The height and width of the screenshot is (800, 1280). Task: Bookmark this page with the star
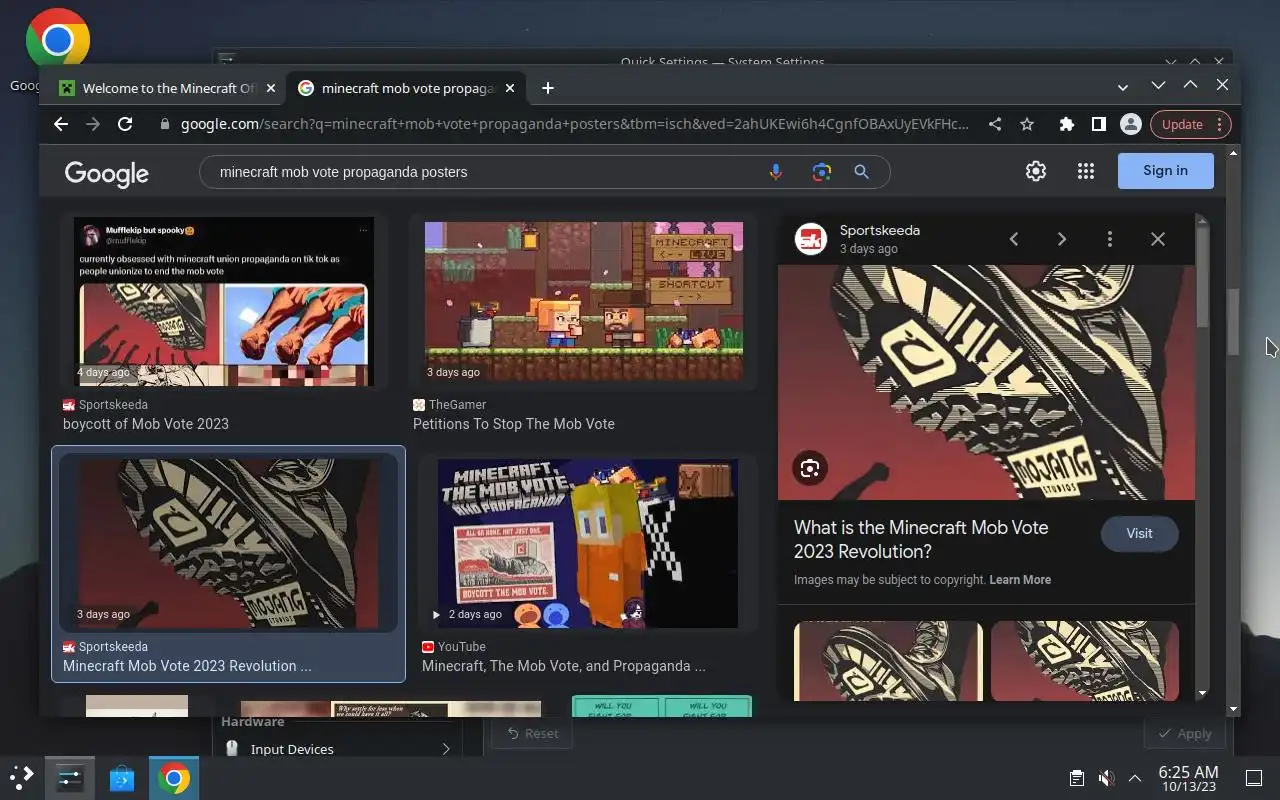click(x=1027, y=124)
